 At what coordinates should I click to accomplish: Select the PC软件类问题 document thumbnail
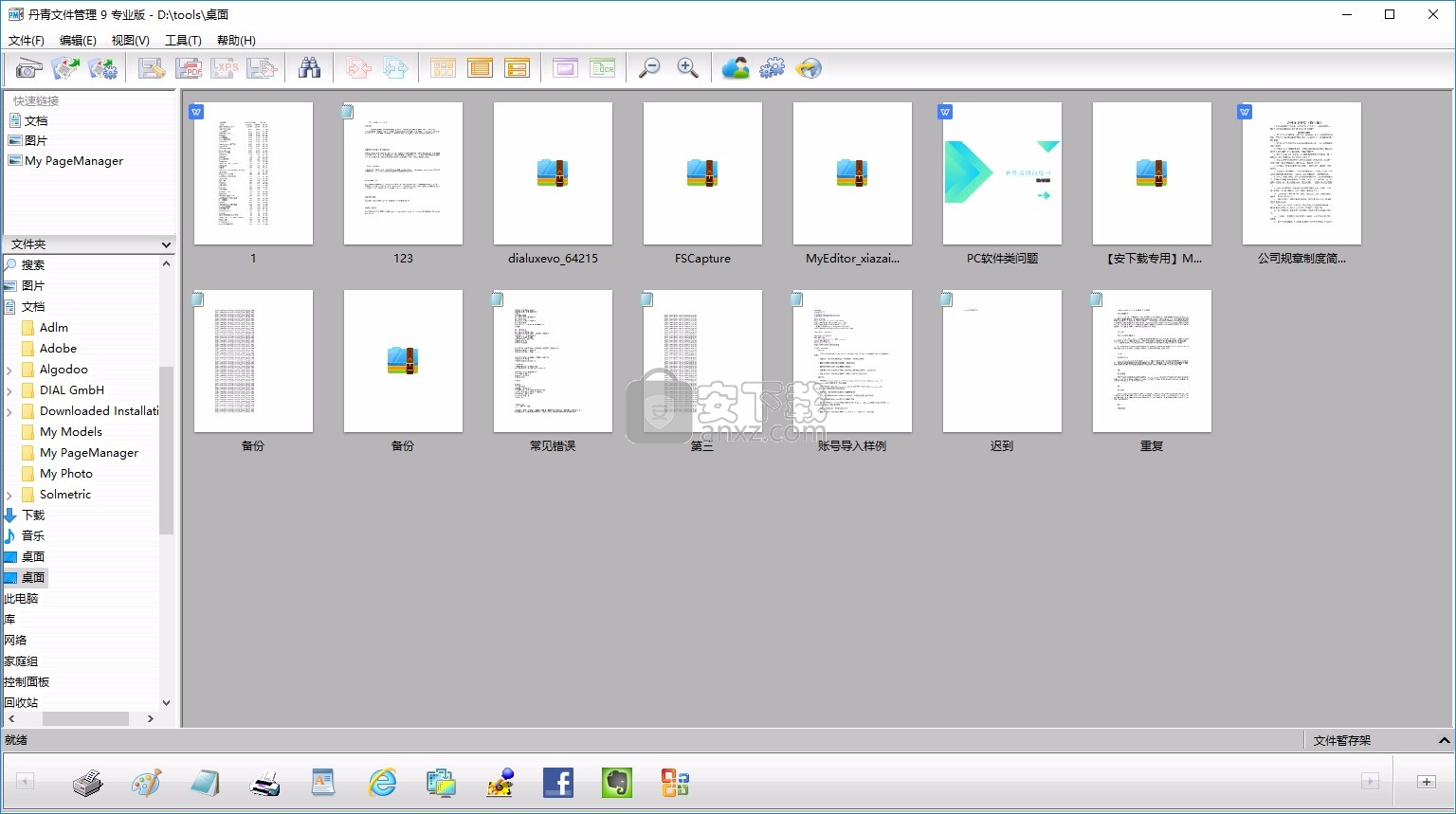coord(1002,173)
